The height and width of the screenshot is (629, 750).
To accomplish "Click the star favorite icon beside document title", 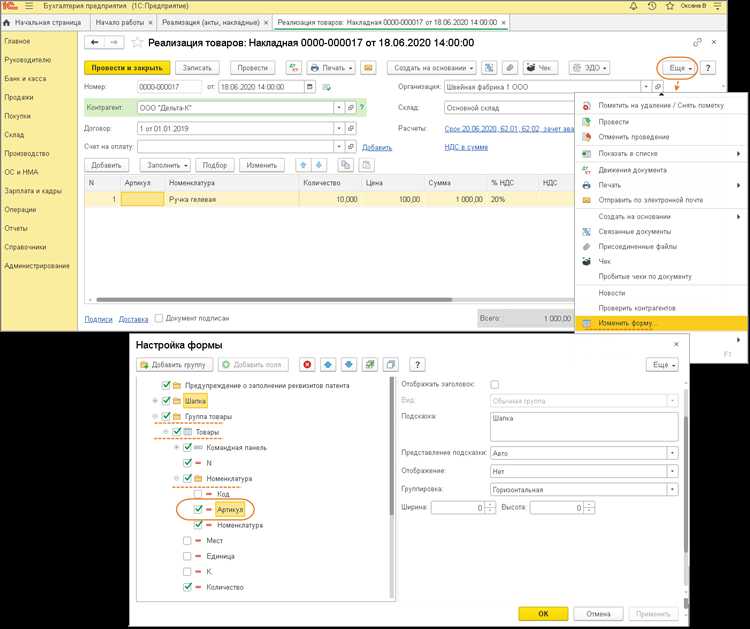I will (x=135, y=43).
